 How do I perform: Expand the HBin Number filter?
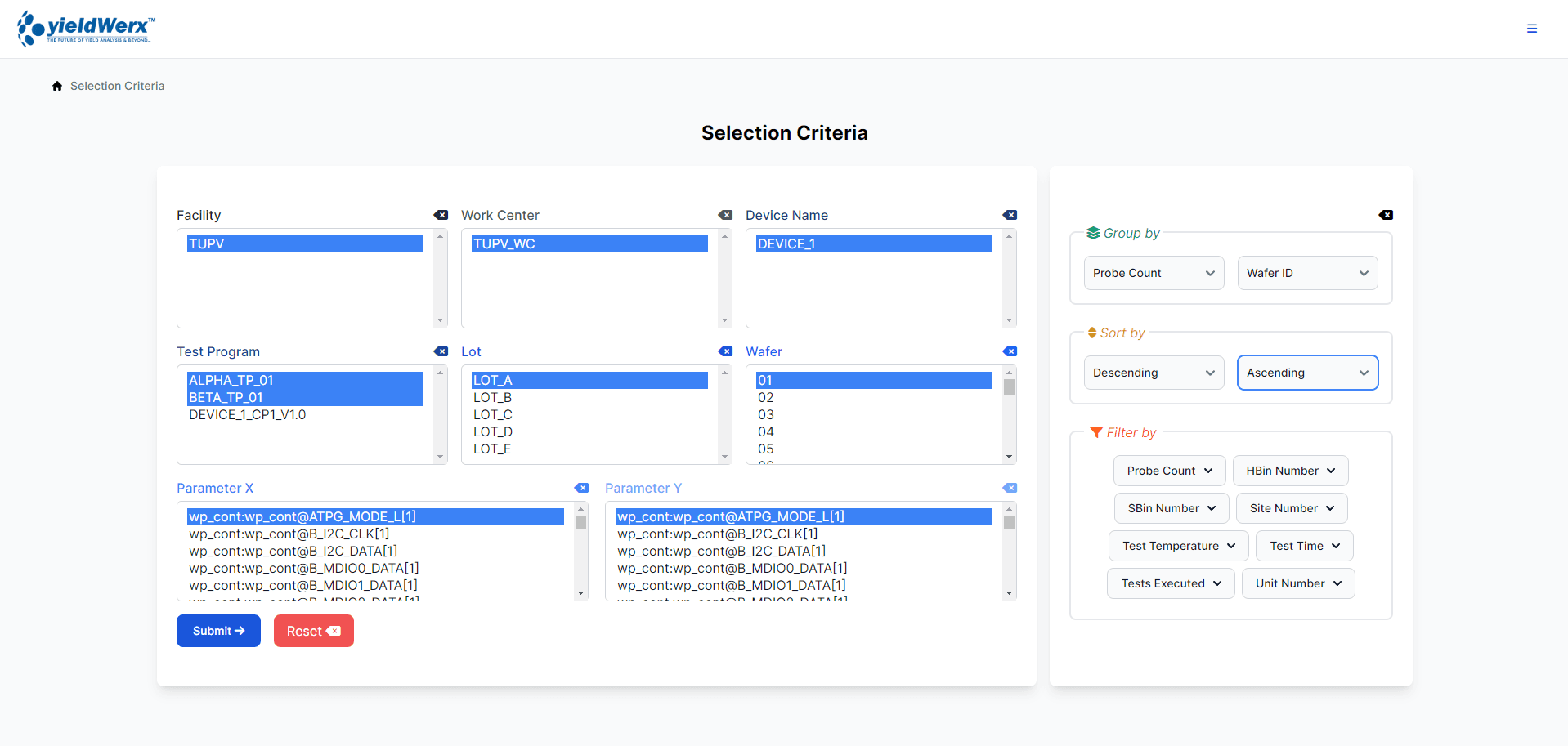[1290, 471]
